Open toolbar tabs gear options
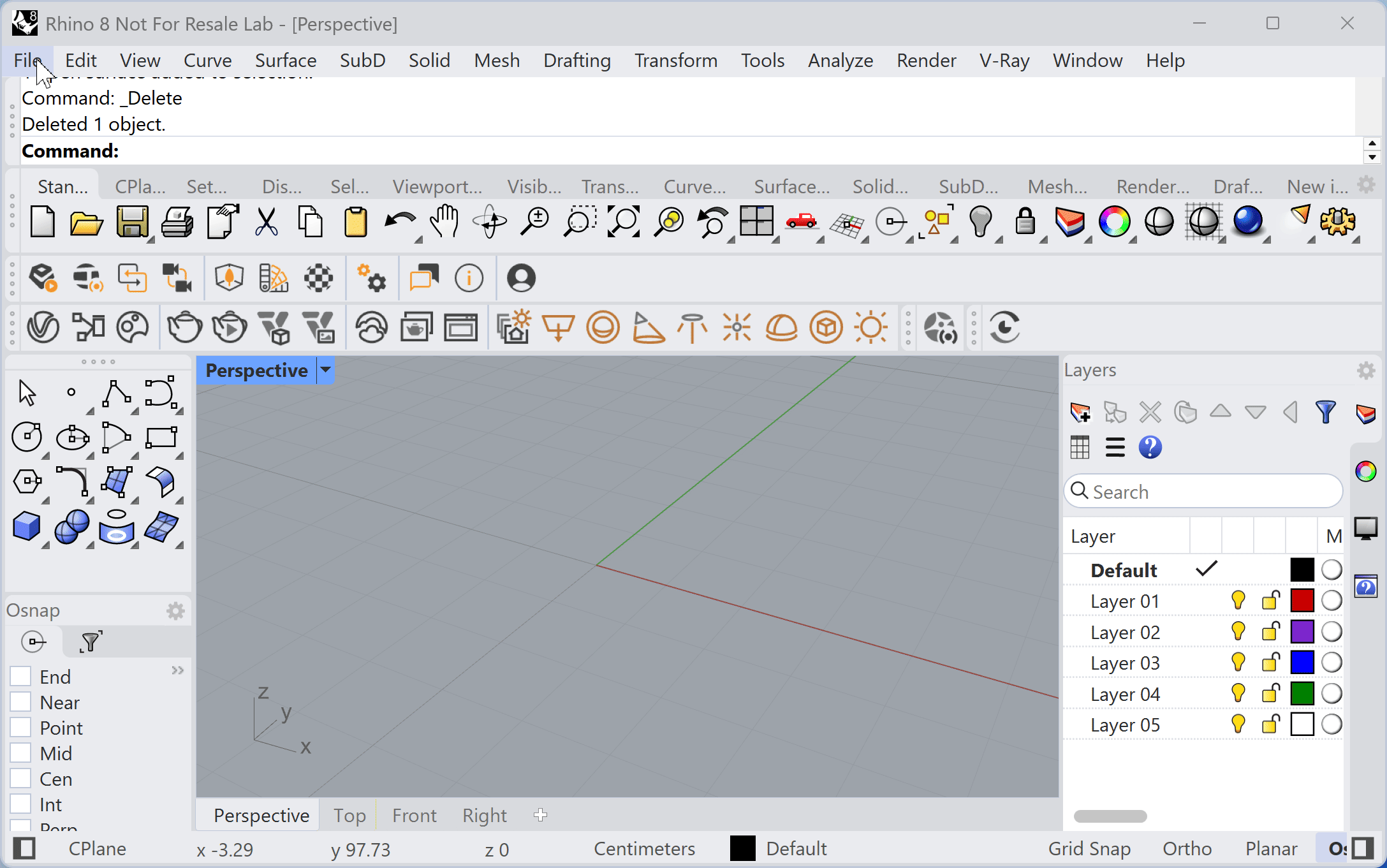Image resolution: width=1387 pixels, height=868 pixels. [1366, 185]
